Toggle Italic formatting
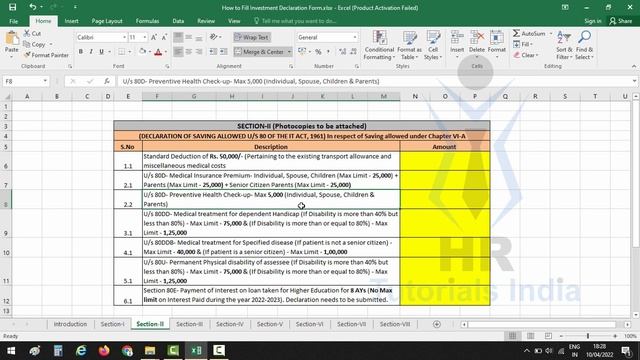This screenshot has width=640, height=360. click(x=91, y=52)
